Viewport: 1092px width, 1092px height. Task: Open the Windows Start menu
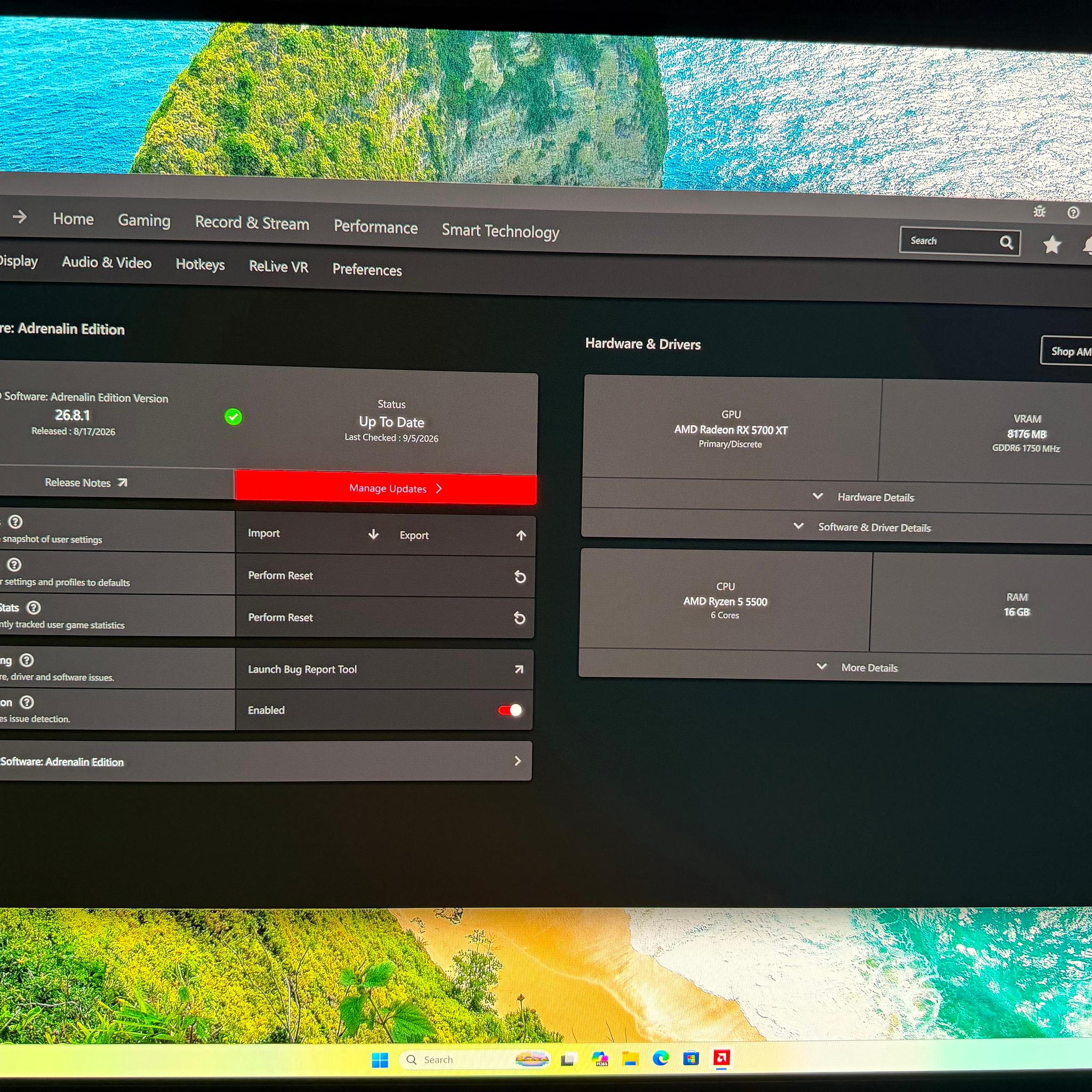(x=380, y=1060)
